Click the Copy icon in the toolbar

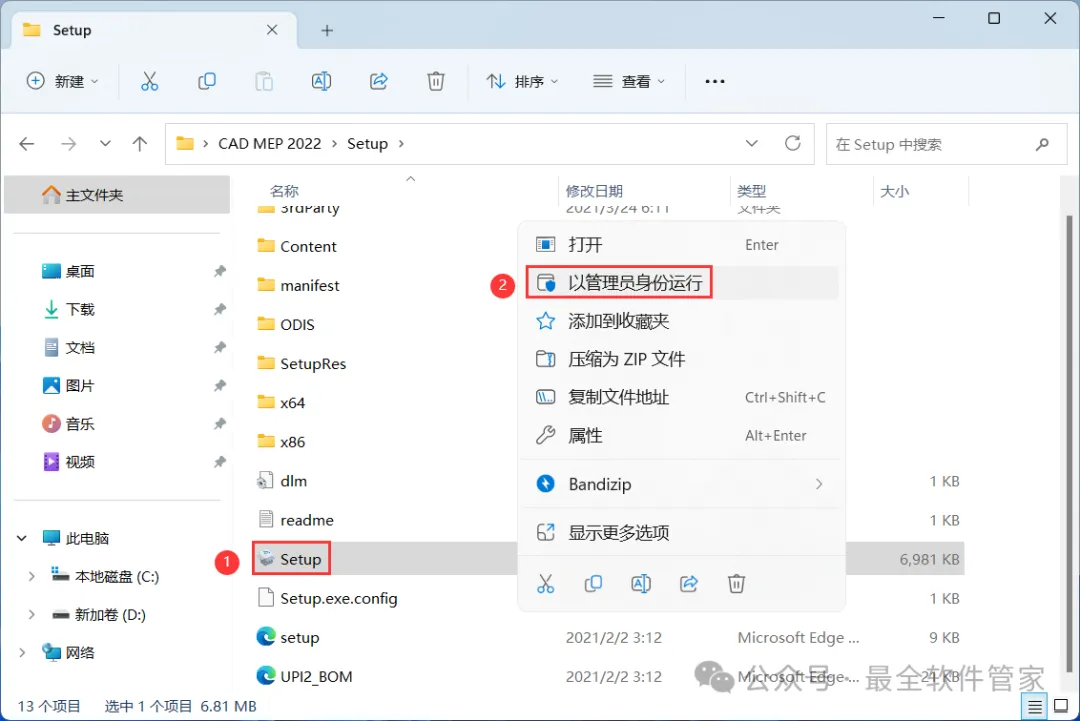pyautogui.click(x=207, y=81)
